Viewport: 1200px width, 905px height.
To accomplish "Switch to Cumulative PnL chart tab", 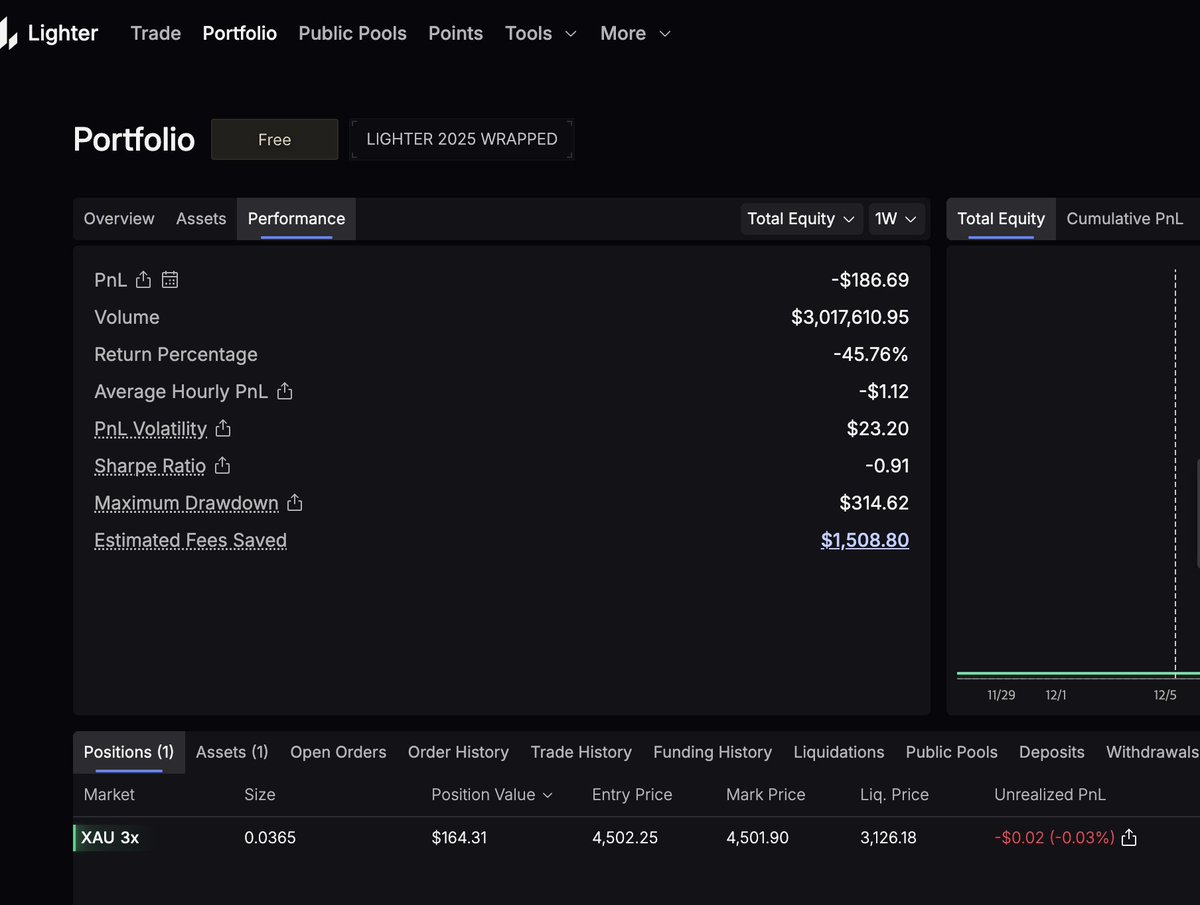I will (1125, 219).
